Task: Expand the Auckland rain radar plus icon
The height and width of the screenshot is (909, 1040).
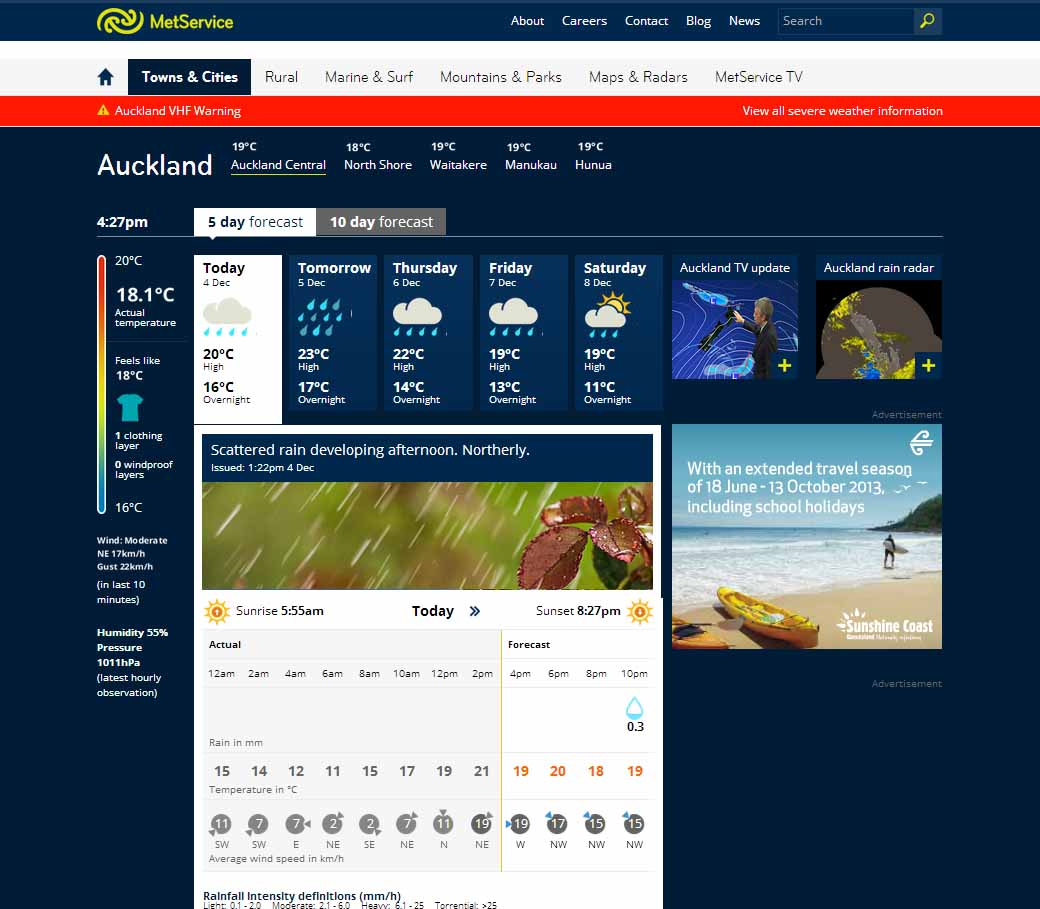Action: coord(928,366)
